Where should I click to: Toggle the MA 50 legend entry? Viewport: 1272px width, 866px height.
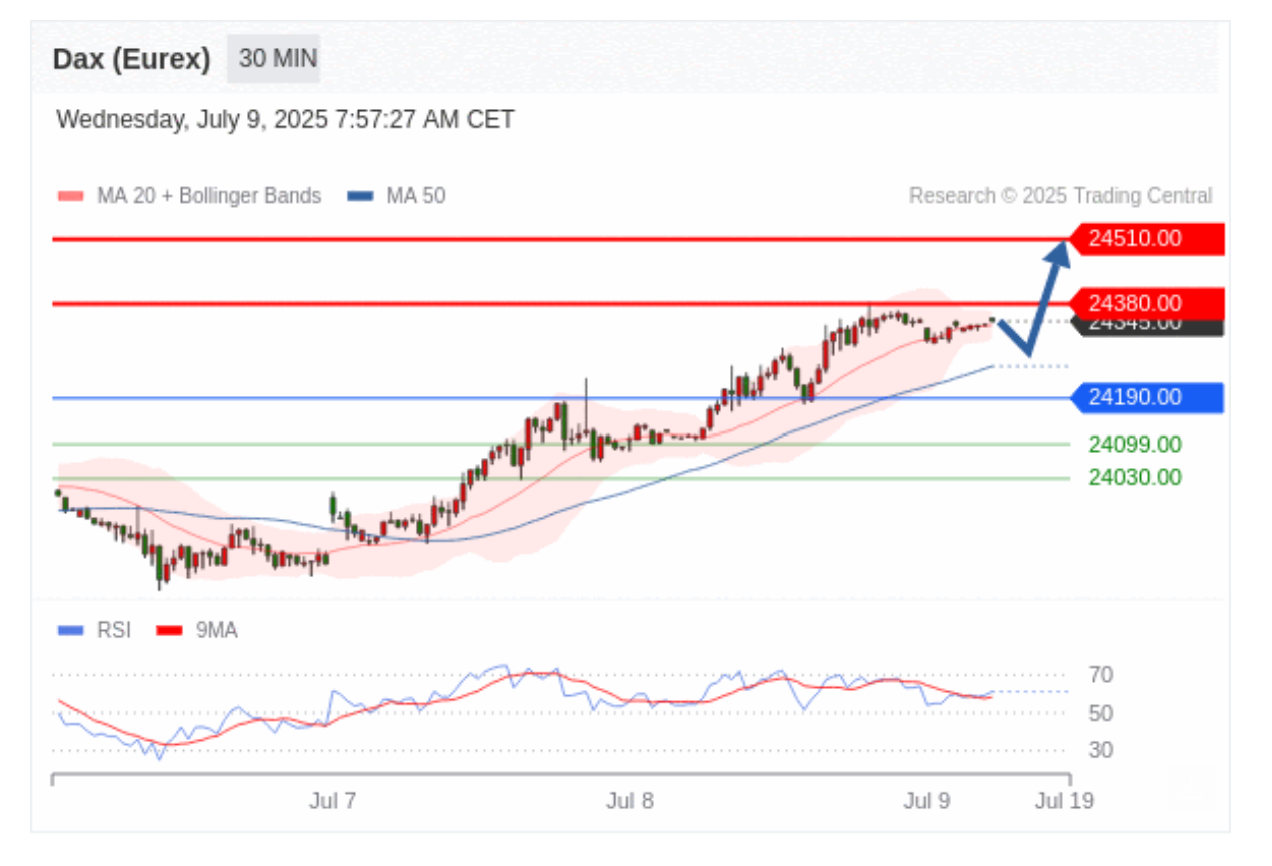coord(397,196)
